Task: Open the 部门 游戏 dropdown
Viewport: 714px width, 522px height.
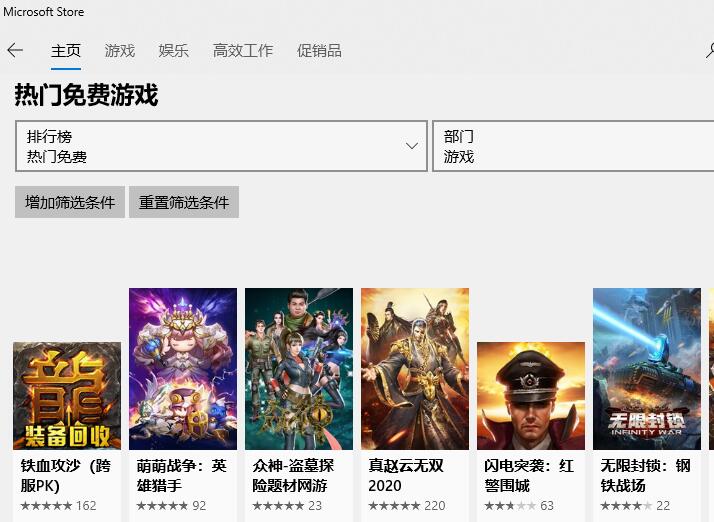Action: tap(573, 146)
